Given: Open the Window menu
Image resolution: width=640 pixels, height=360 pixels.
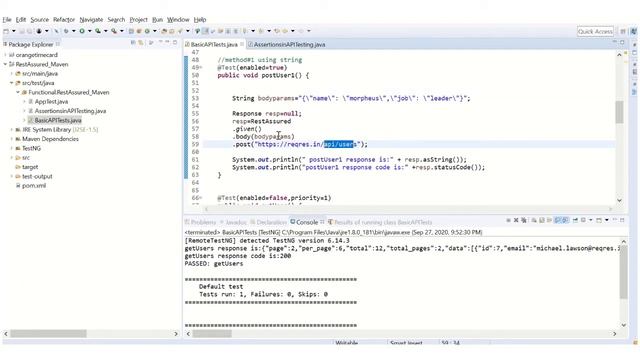Looking at the screenshot, I should 178,20.
